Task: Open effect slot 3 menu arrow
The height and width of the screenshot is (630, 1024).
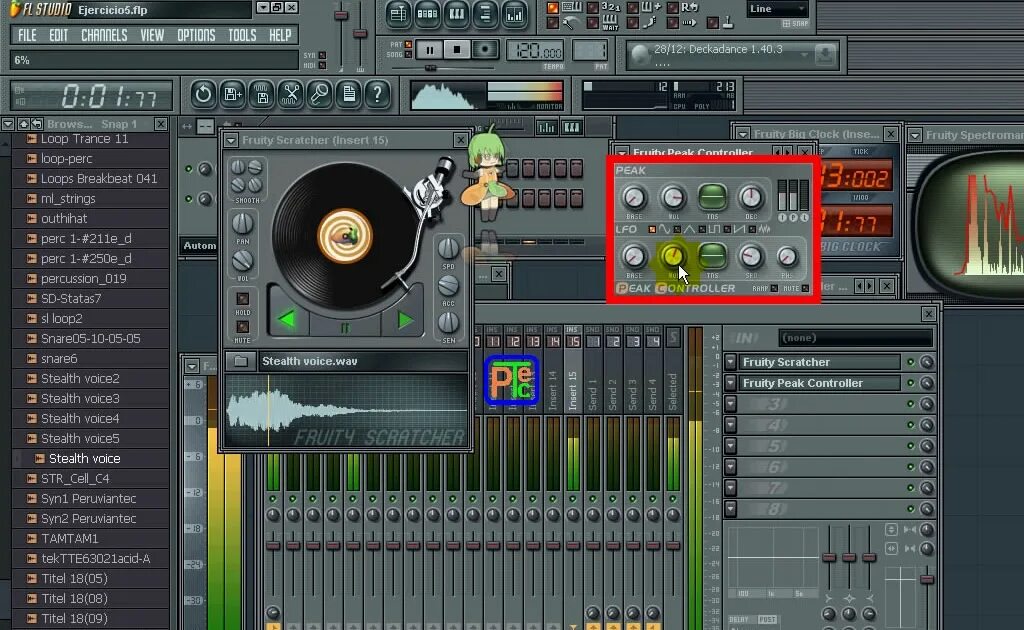Action: [x=731, y=403]
